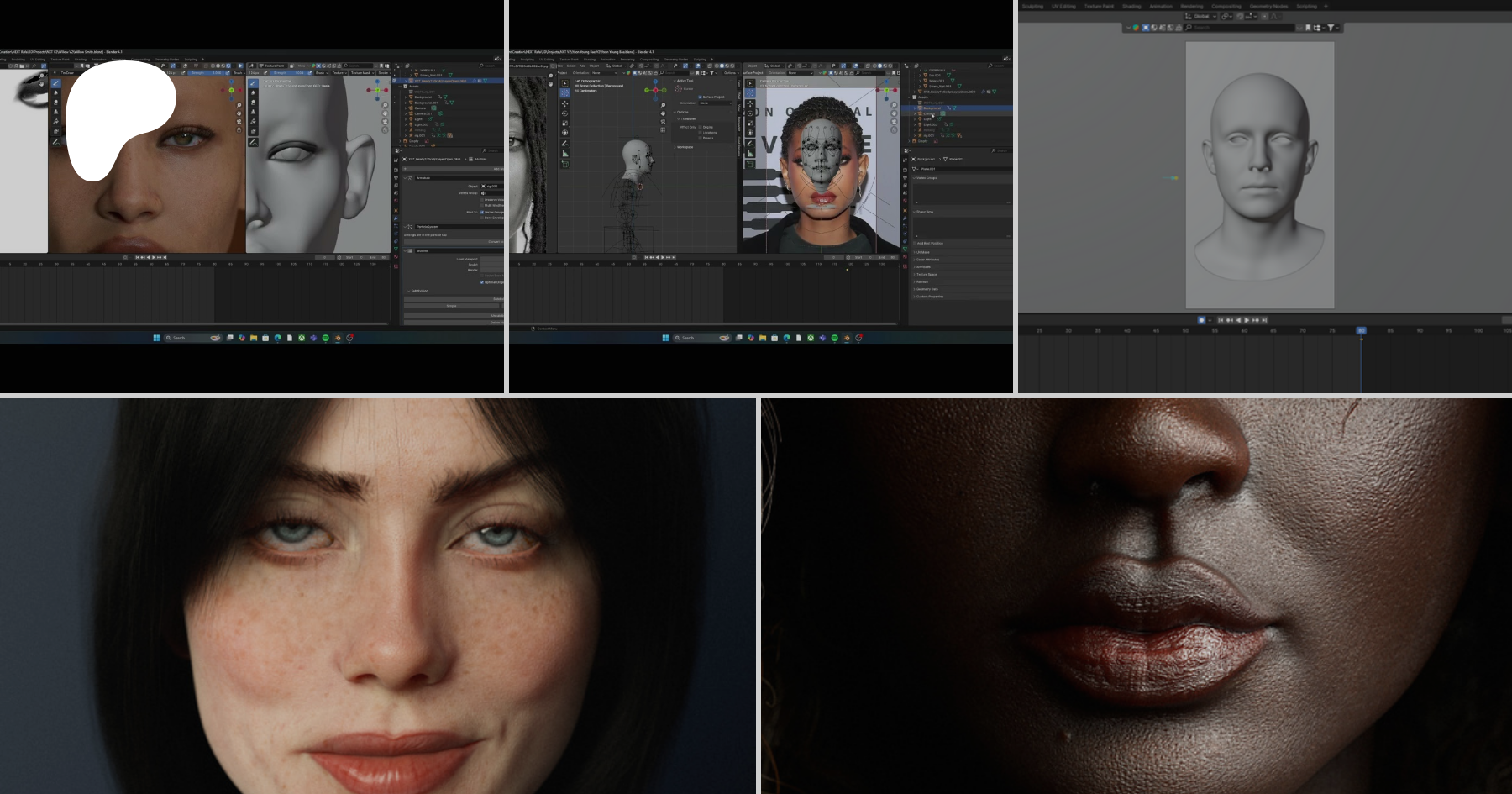Pick the Annotate tool in Left Orthographic viewport

point(564,144)
